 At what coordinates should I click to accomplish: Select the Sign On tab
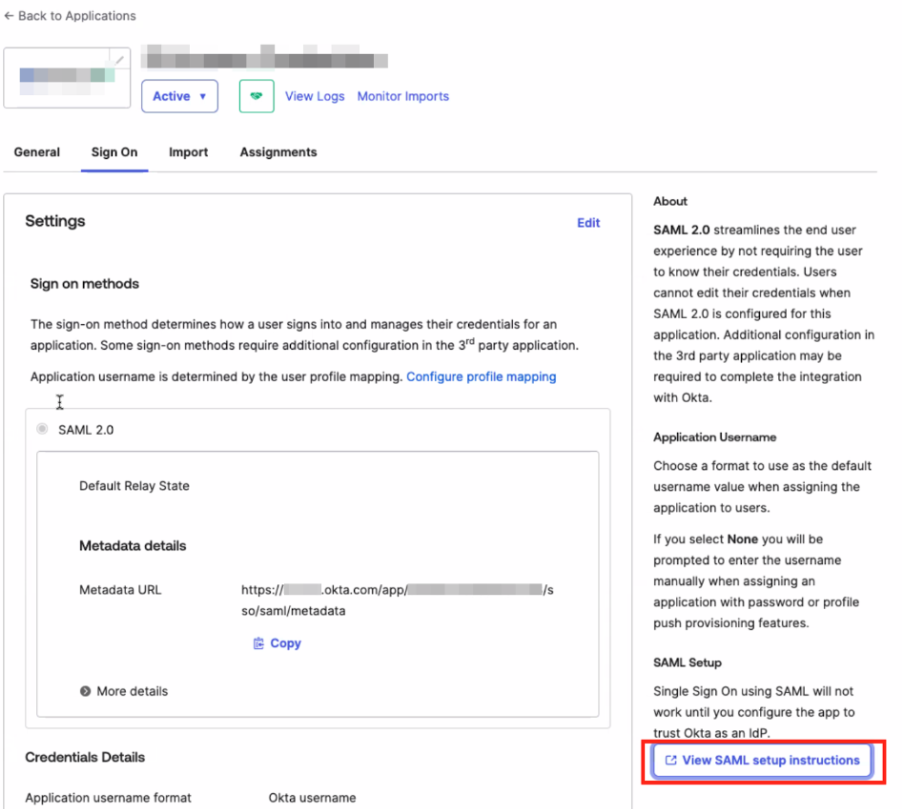(x=114, y=152)
